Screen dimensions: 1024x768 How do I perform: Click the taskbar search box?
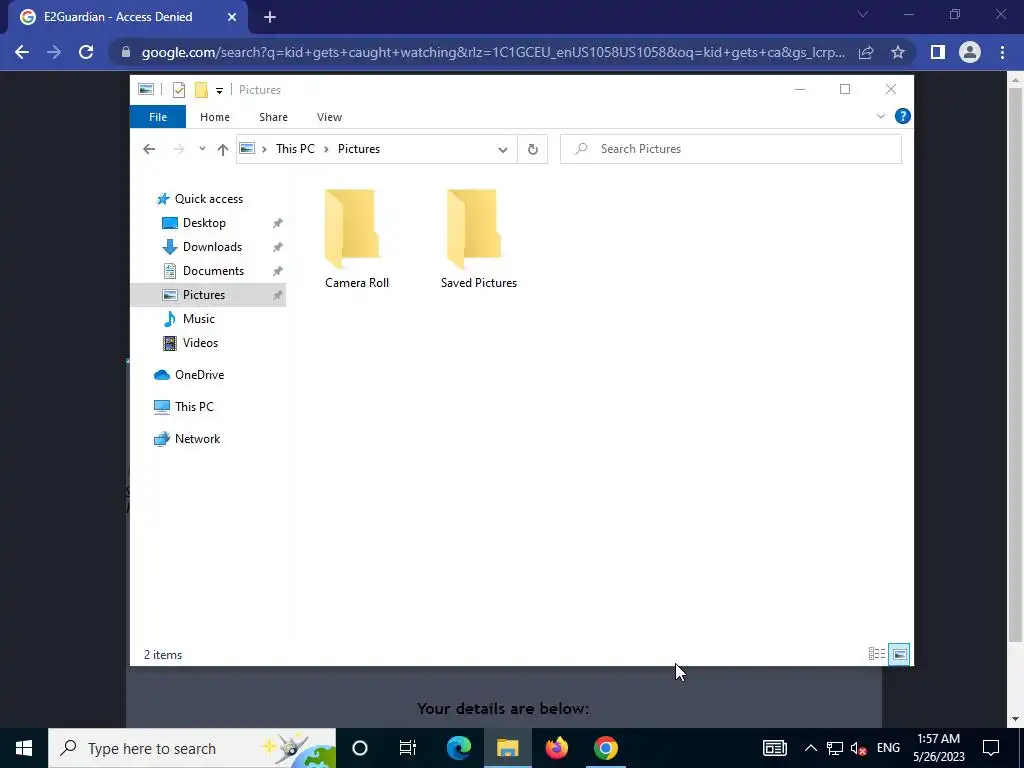point(192,748)
